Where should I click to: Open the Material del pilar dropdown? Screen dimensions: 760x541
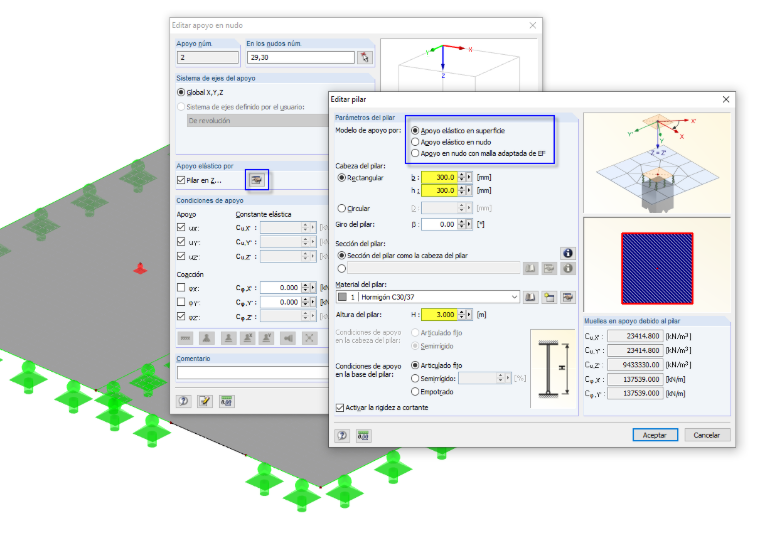click(x=514, y=297)
